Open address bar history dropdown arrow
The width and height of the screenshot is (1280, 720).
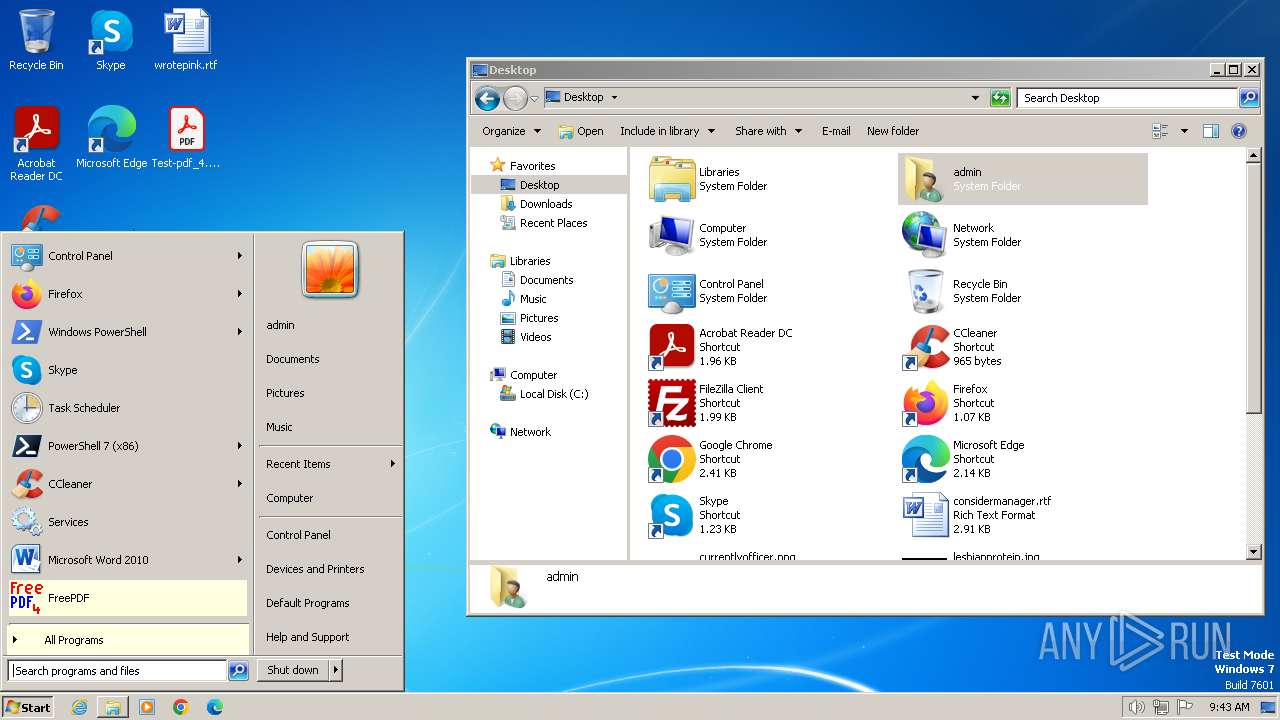975,98
